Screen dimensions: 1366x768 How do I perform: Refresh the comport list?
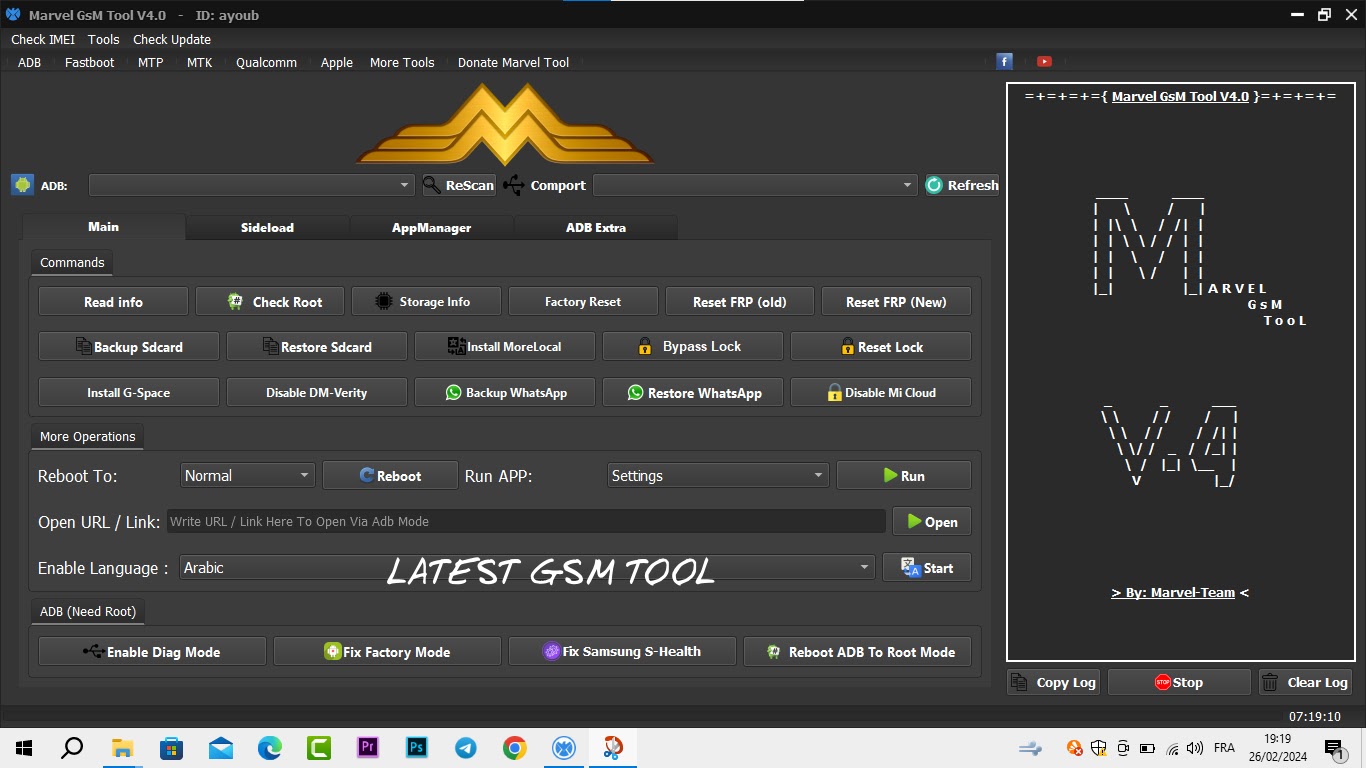tap(961, 185)
